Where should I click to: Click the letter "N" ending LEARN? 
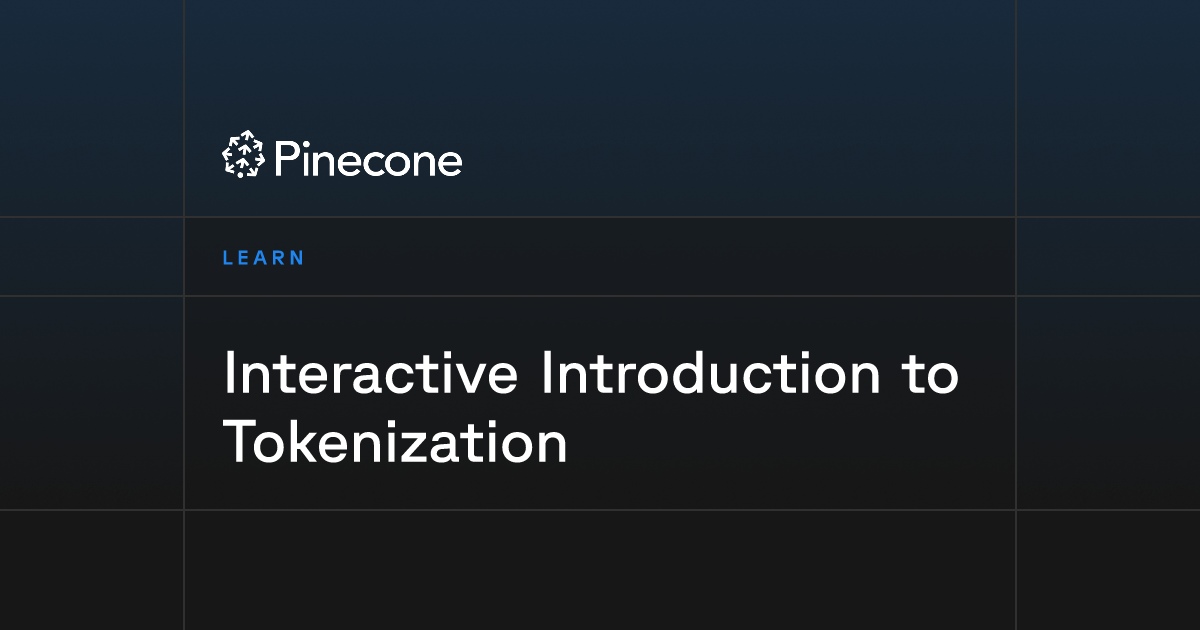(296, 258)
